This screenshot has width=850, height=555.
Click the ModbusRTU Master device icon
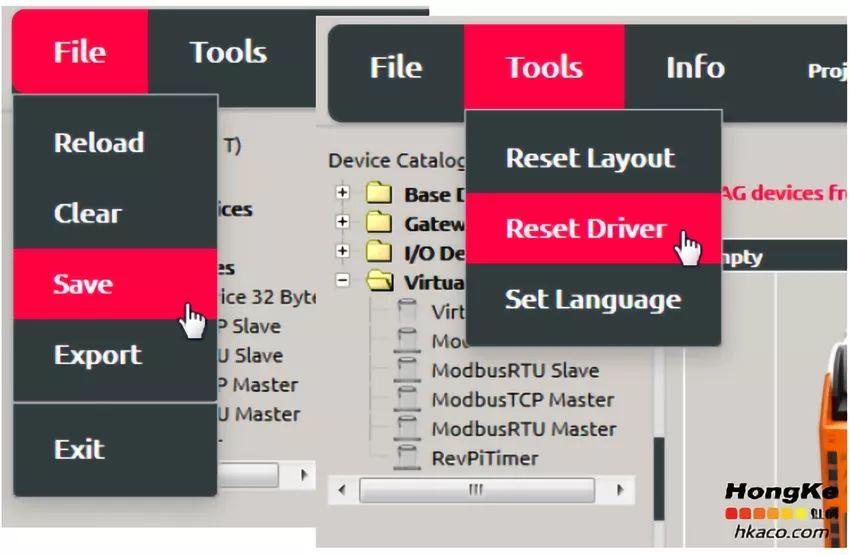click(407, 429)
